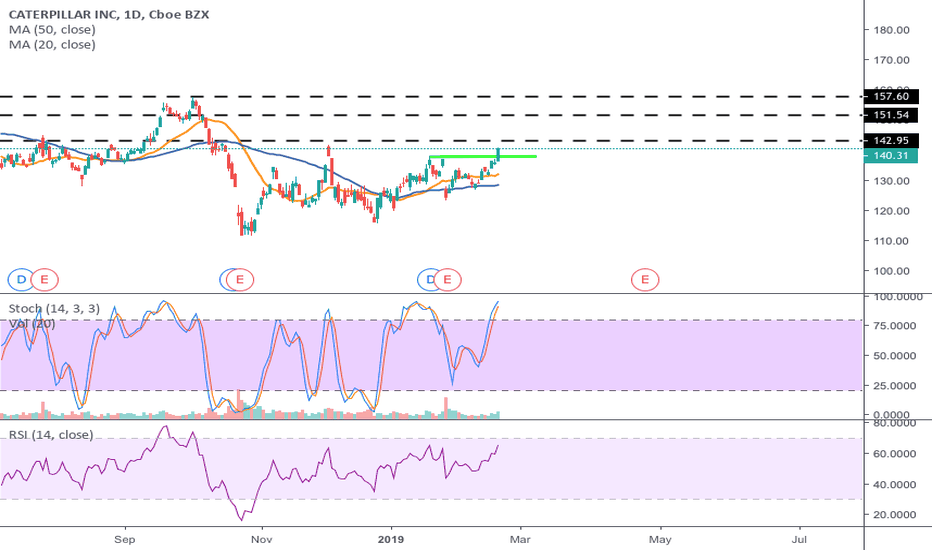932x550 pixels.
Task: Click the lone future earnings E marker
Action: 645,279
